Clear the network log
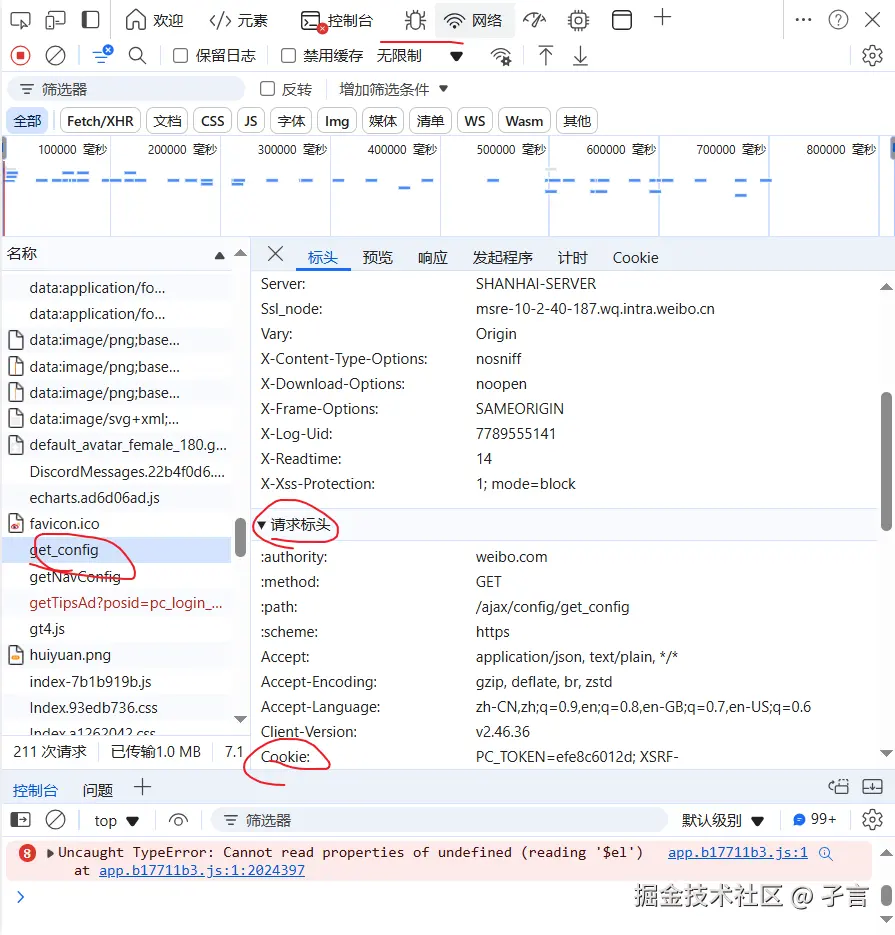Viewport: 895px width, 935px height. 55,56
